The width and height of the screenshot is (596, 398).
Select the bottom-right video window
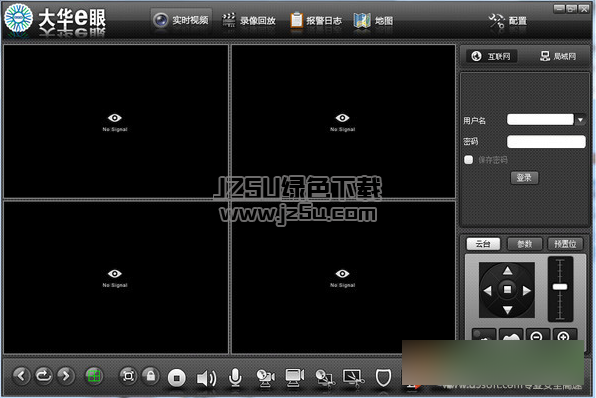[343, 277]
